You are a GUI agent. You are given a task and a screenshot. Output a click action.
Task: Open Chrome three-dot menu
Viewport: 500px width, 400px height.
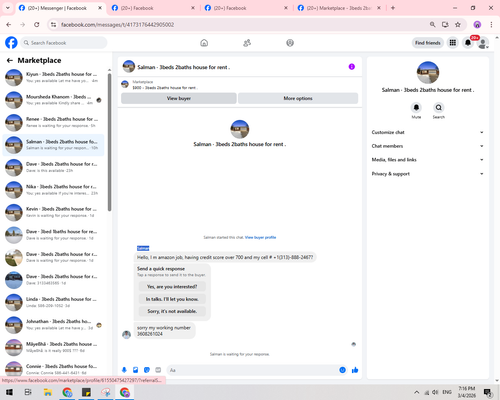coord(491,24)
